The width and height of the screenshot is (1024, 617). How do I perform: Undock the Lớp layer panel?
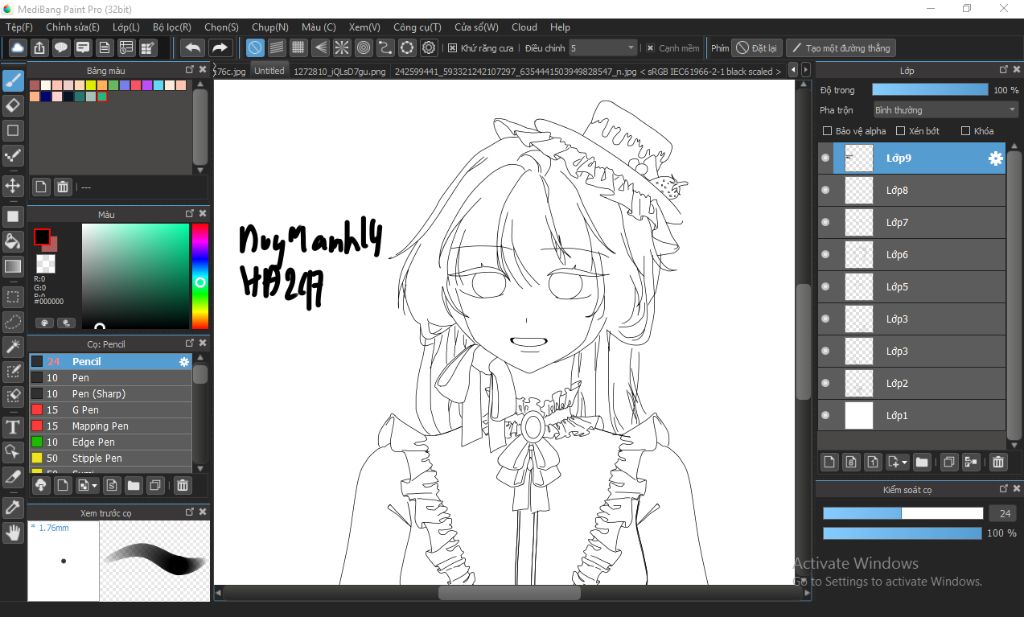(x=1004, y=69)
